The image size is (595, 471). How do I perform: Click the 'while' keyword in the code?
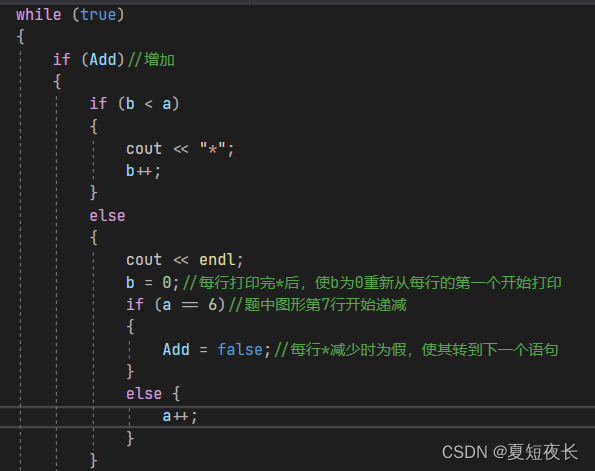(x=38, y=15)
